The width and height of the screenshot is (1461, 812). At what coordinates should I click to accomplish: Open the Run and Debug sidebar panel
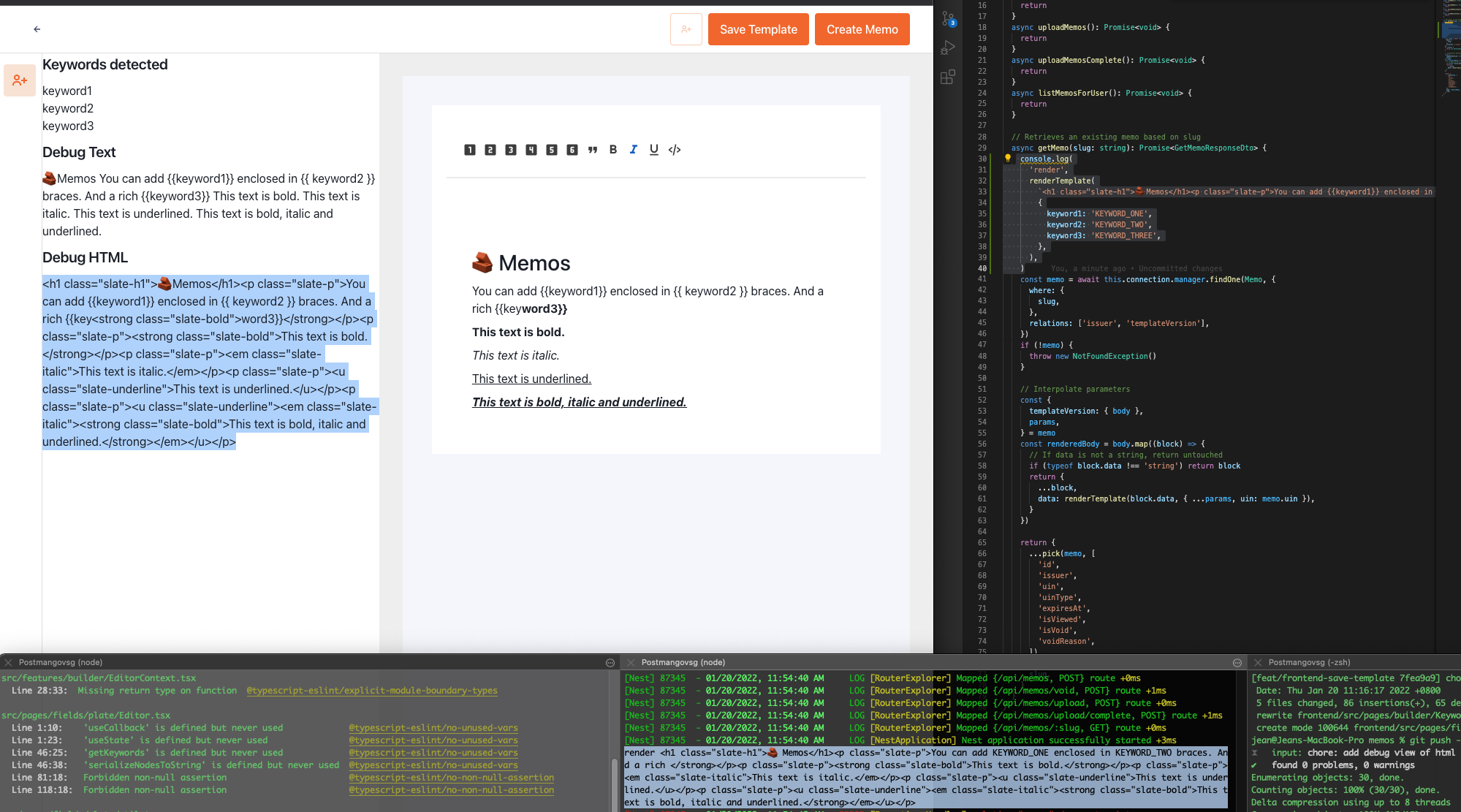point(948,48)
